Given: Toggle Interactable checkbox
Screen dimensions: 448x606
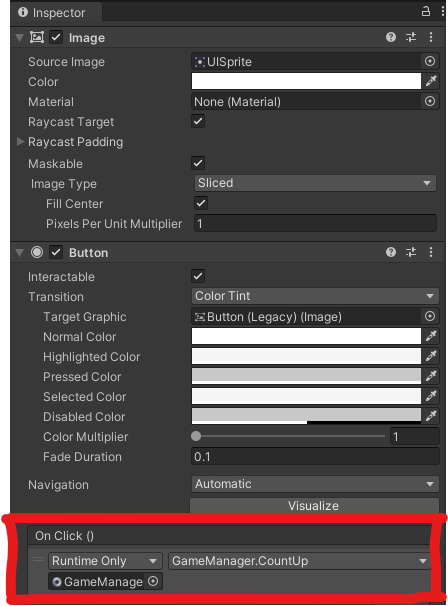Looking at the screenshot, I should [x=198, y=276].
